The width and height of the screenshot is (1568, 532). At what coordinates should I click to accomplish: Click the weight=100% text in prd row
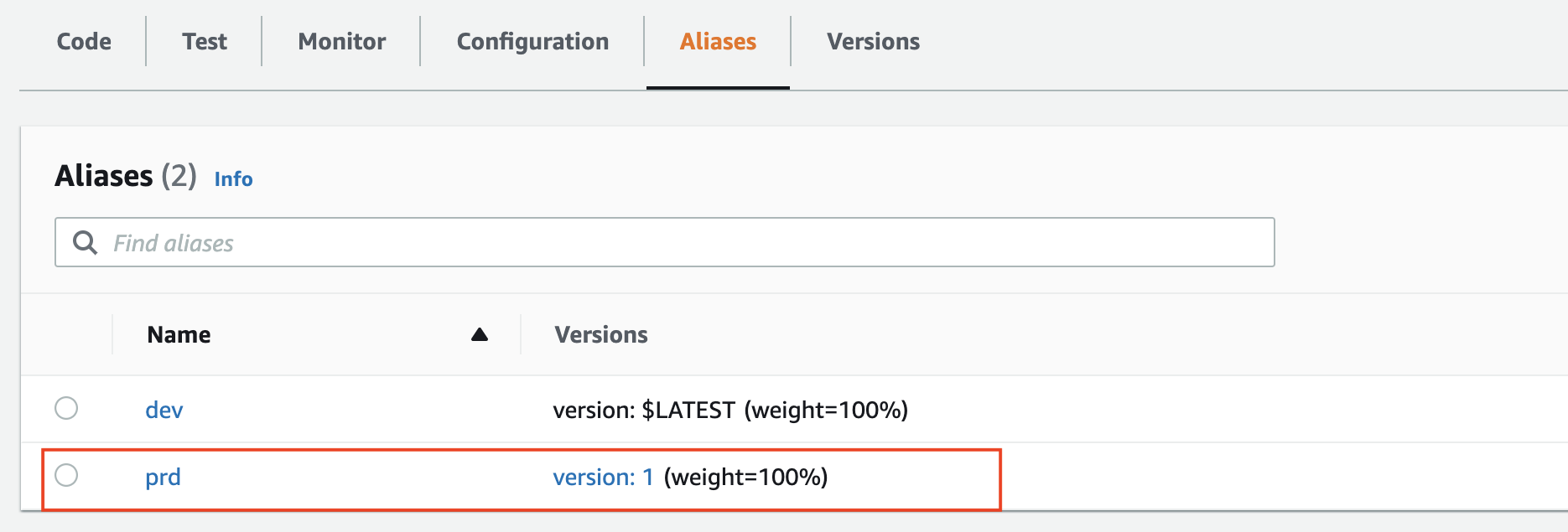[x=745, y=478]
